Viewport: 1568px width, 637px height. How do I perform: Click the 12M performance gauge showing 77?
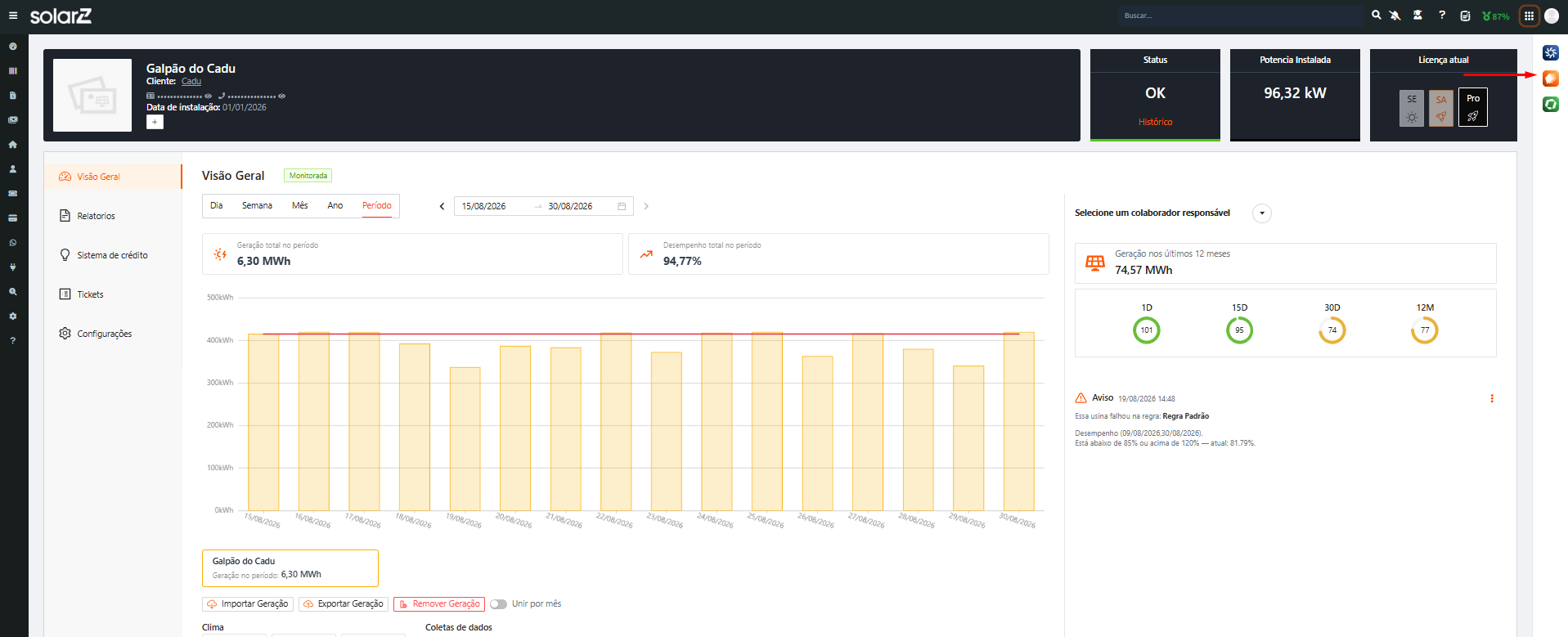pos(1425,330)
